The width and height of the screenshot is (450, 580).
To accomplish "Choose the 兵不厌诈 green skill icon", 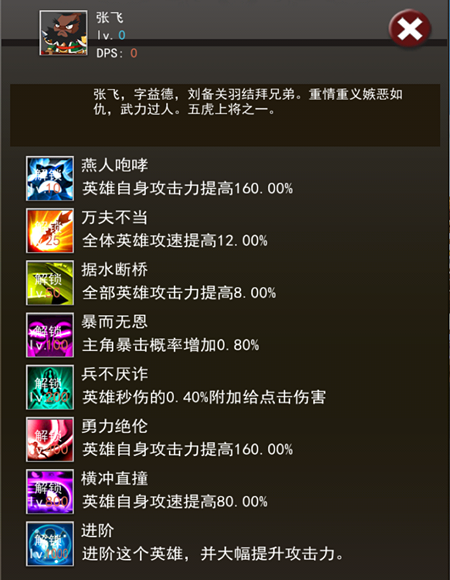I will pyautogui.click(x=50, y=387).
